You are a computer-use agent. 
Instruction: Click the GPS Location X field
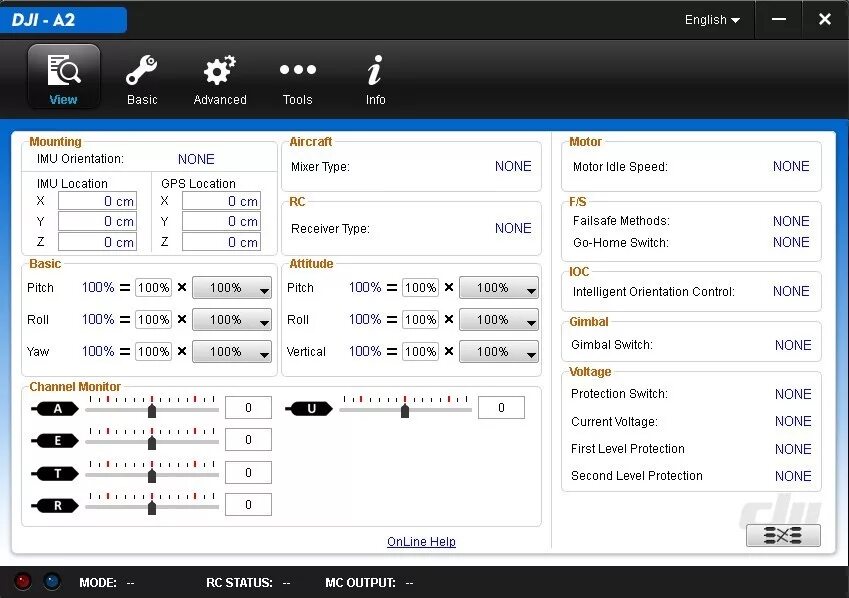click(221, 201)
